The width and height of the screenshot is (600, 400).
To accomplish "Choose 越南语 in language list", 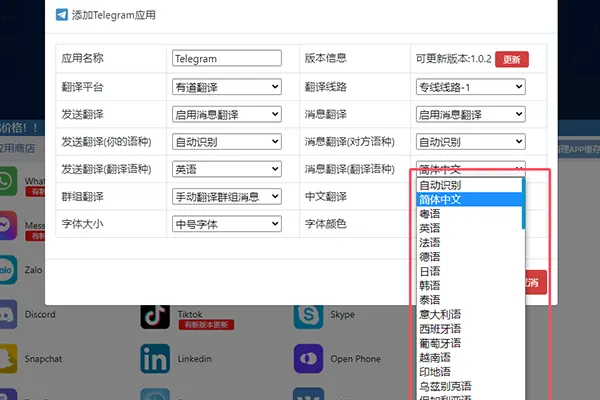I will click(469, 357).
